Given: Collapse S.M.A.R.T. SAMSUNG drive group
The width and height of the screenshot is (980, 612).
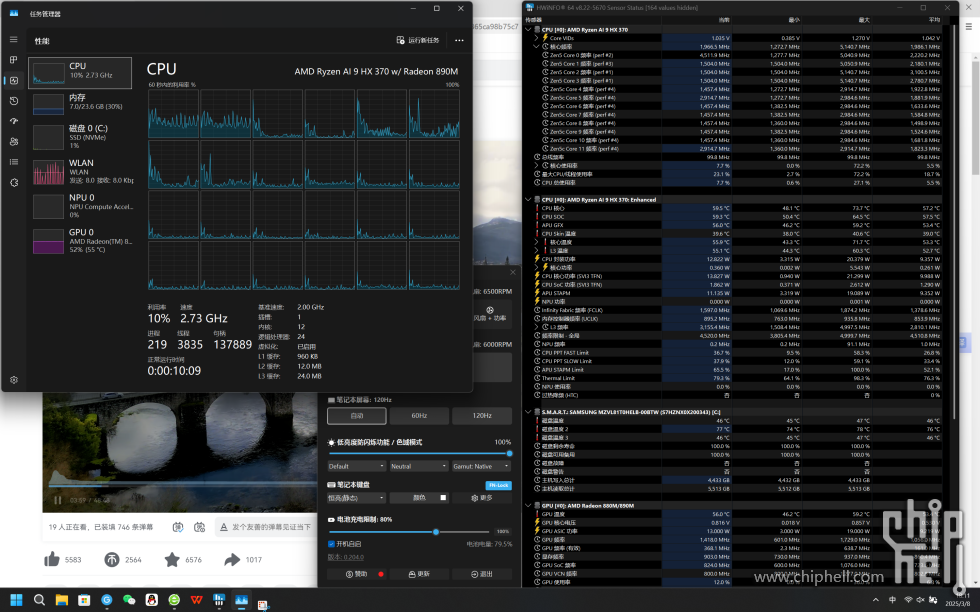Looking at the screenshot, I should (529, 412).
